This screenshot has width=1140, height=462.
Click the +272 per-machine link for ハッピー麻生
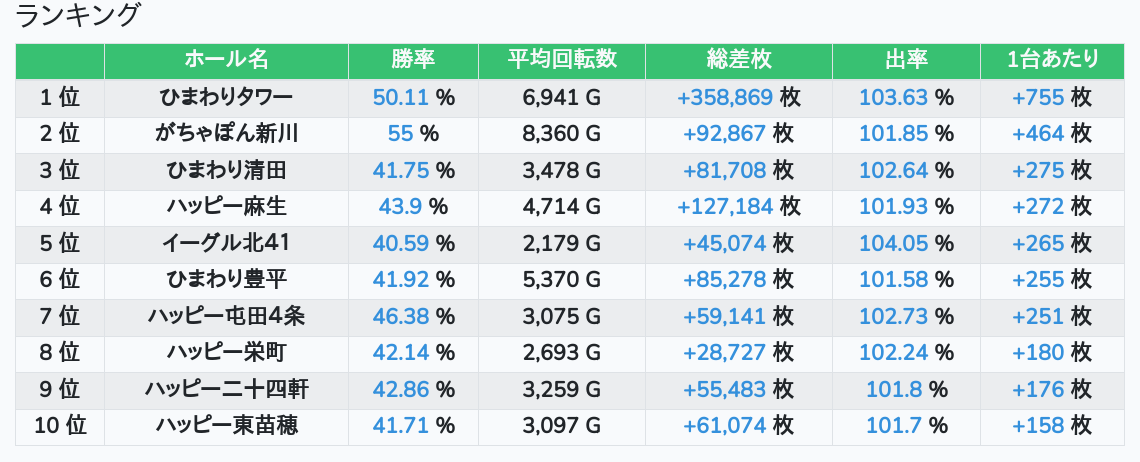tap(1038, 207)
